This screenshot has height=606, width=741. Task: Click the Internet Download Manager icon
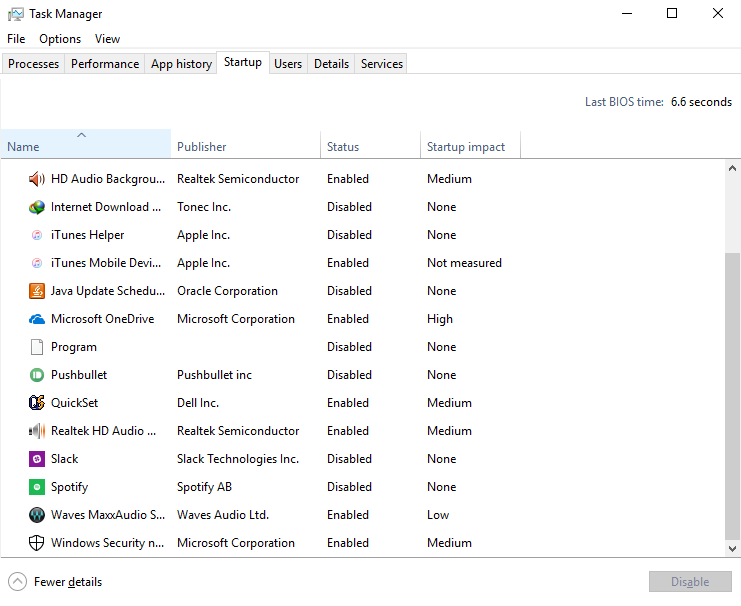tap(37, 207)
